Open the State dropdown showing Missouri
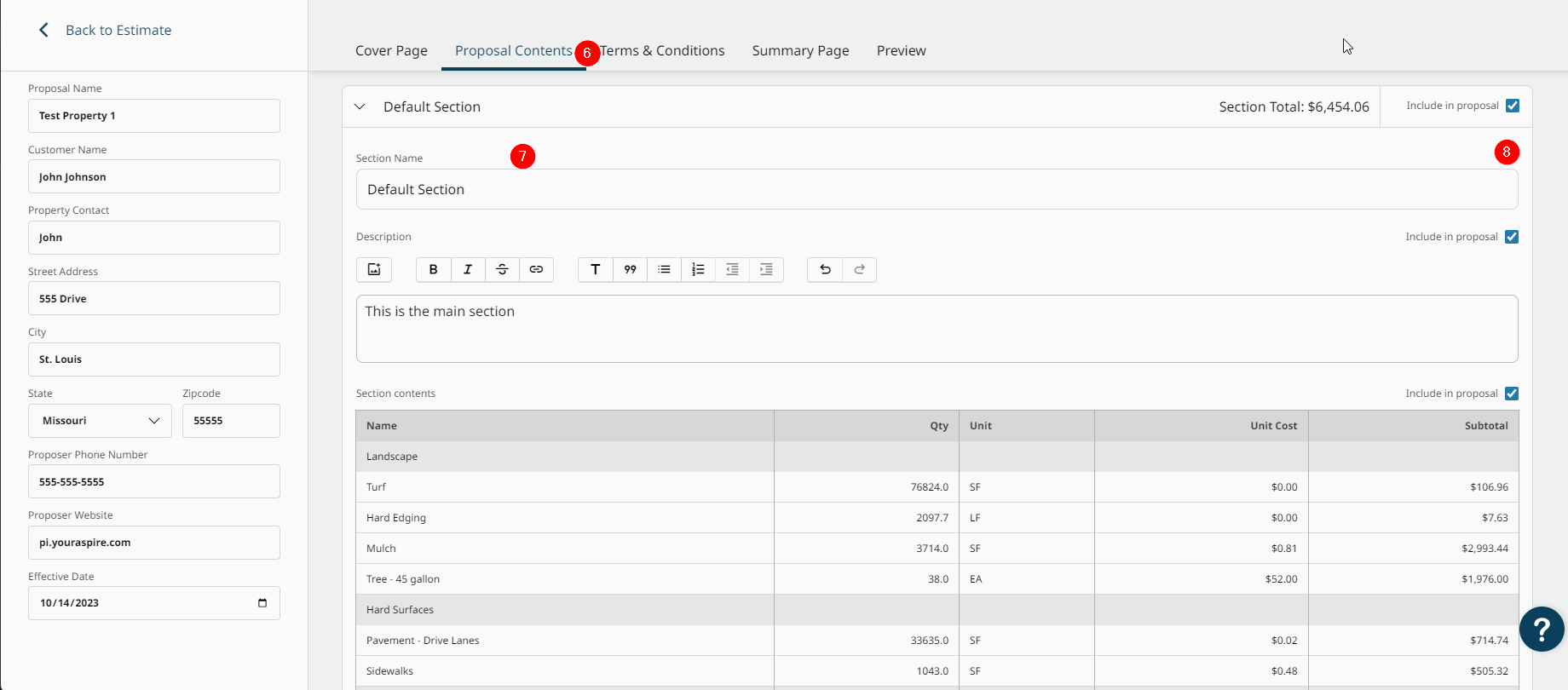This screenshot has width=1568, height=690. 100,421
